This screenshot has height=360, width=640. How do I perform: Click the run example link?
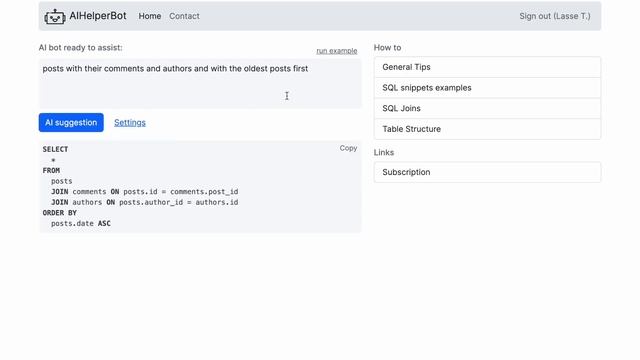[x=337, y=51]
